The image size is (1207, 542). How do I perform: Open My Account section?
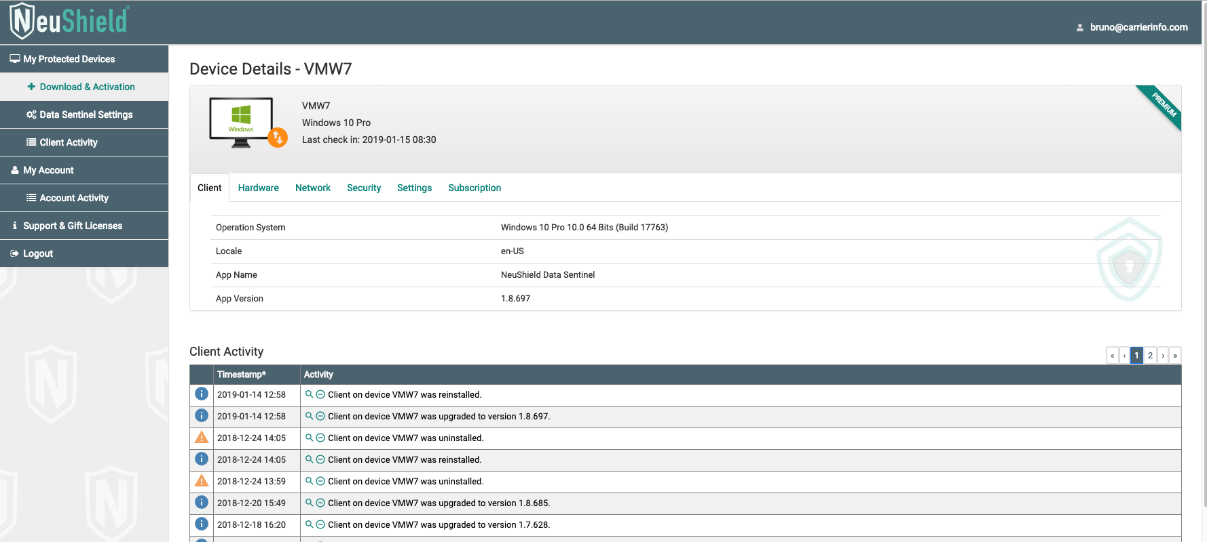tap(84, 170)
